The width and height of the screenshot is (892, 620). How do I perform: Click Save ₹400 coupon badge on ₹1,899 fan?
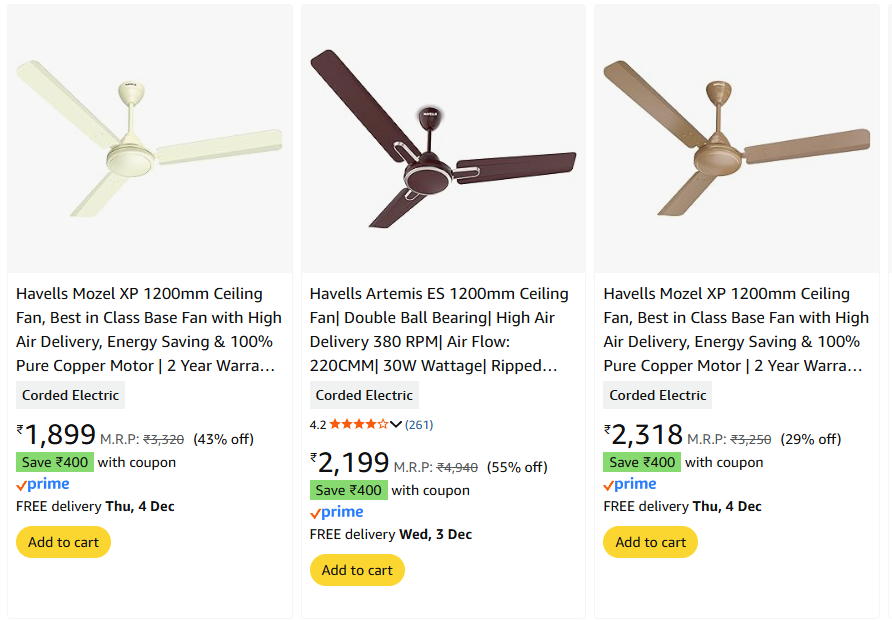click(55, 462)
